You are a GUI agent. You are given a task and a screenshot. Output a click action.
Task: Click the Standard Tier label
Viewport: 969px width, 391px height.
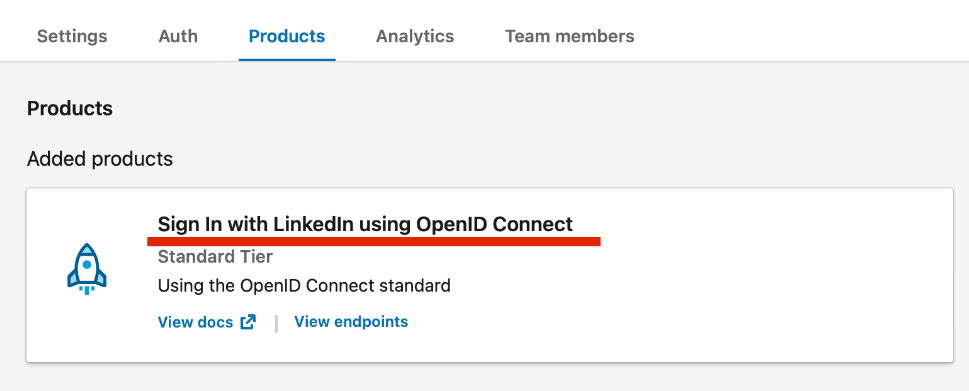[215, 256]
